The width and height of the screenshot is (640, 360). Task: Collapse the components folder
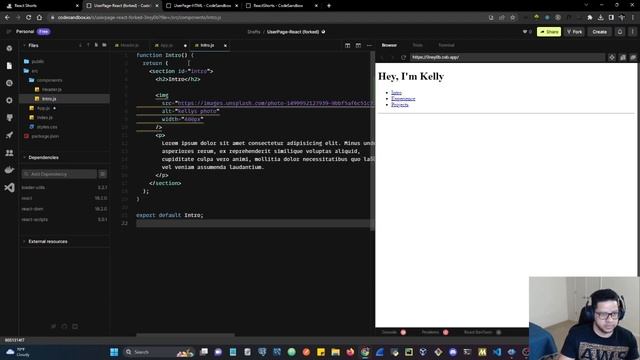pos(46,80)
